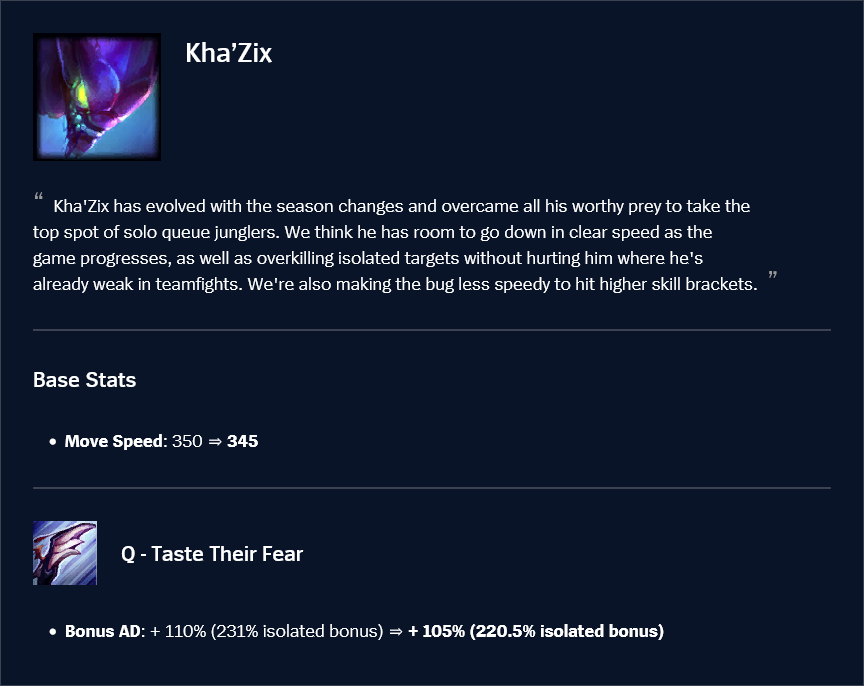Click the divider line below Move Speed

[x=432, y=488]
